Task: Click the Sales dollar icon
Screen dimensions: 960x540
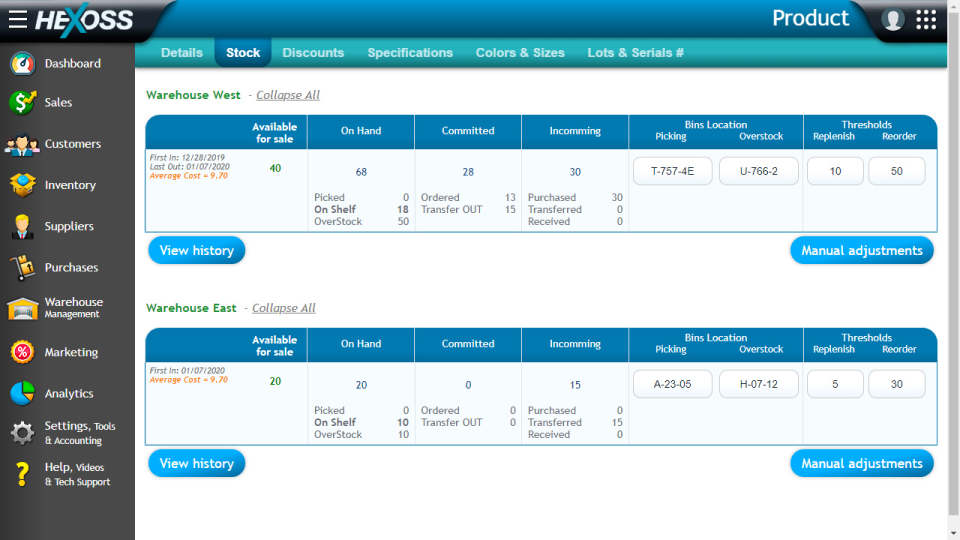Action: coord(23,103)
